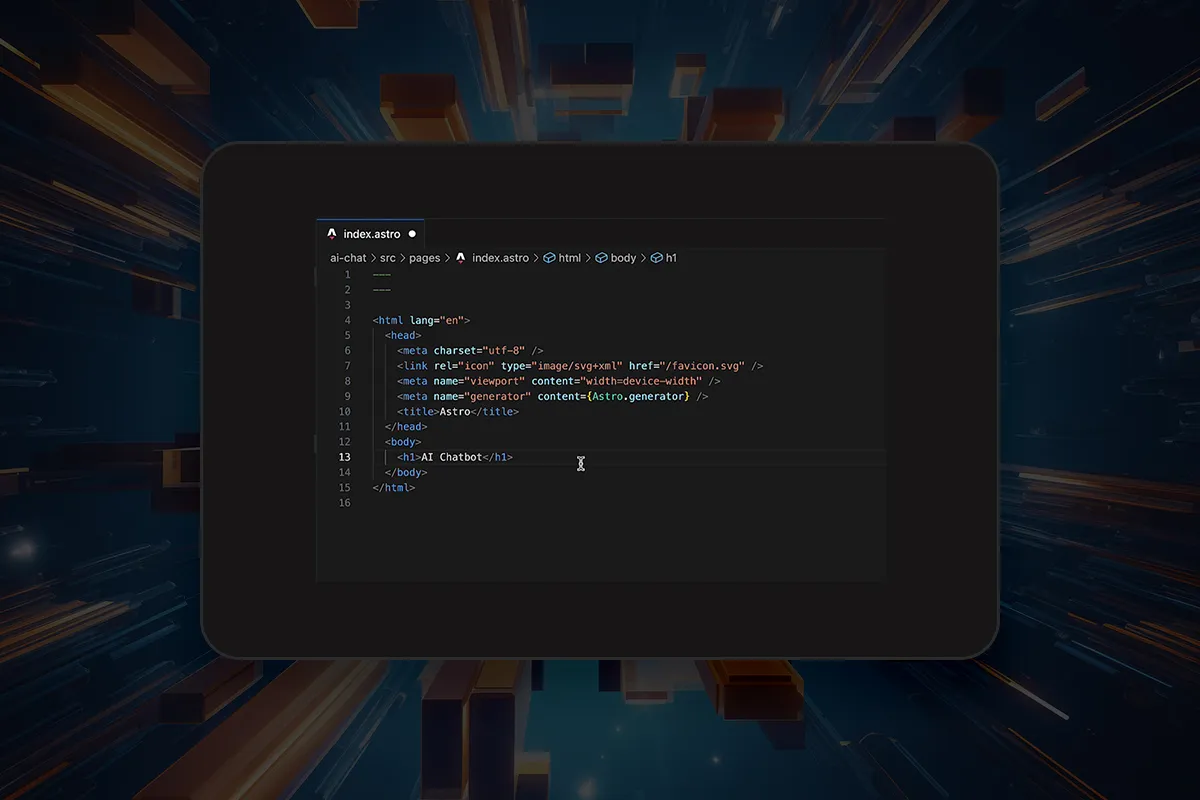Click the unsaved dot on index.astro tab
The height and width of the screenshot is (800, 1200).
point(411,234)
